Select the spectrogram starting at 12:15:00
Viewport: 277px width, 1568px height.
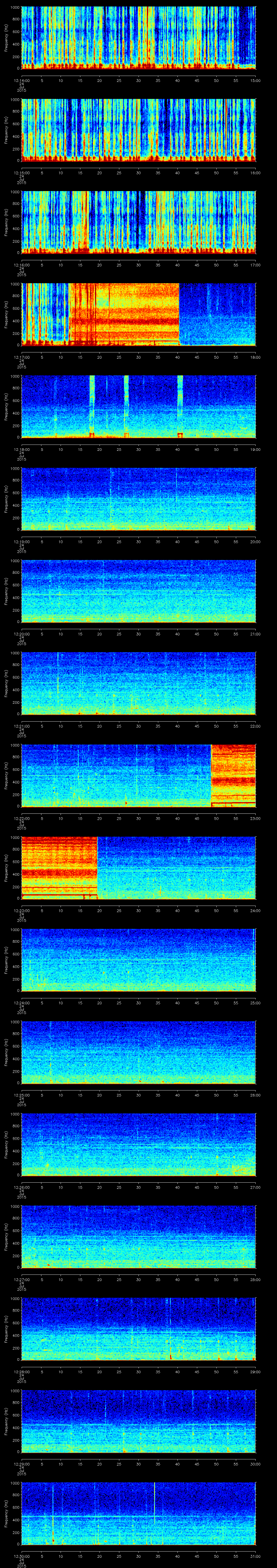click(139, 130)
